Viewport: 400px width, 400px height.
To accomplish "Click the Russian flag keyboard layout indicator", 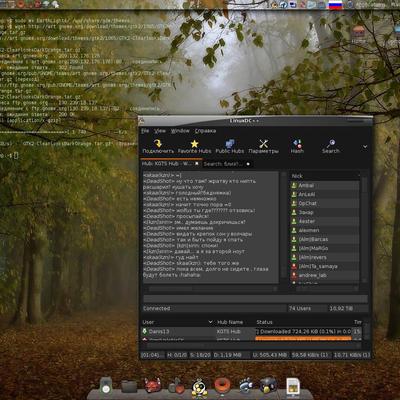I will [335, 5].
